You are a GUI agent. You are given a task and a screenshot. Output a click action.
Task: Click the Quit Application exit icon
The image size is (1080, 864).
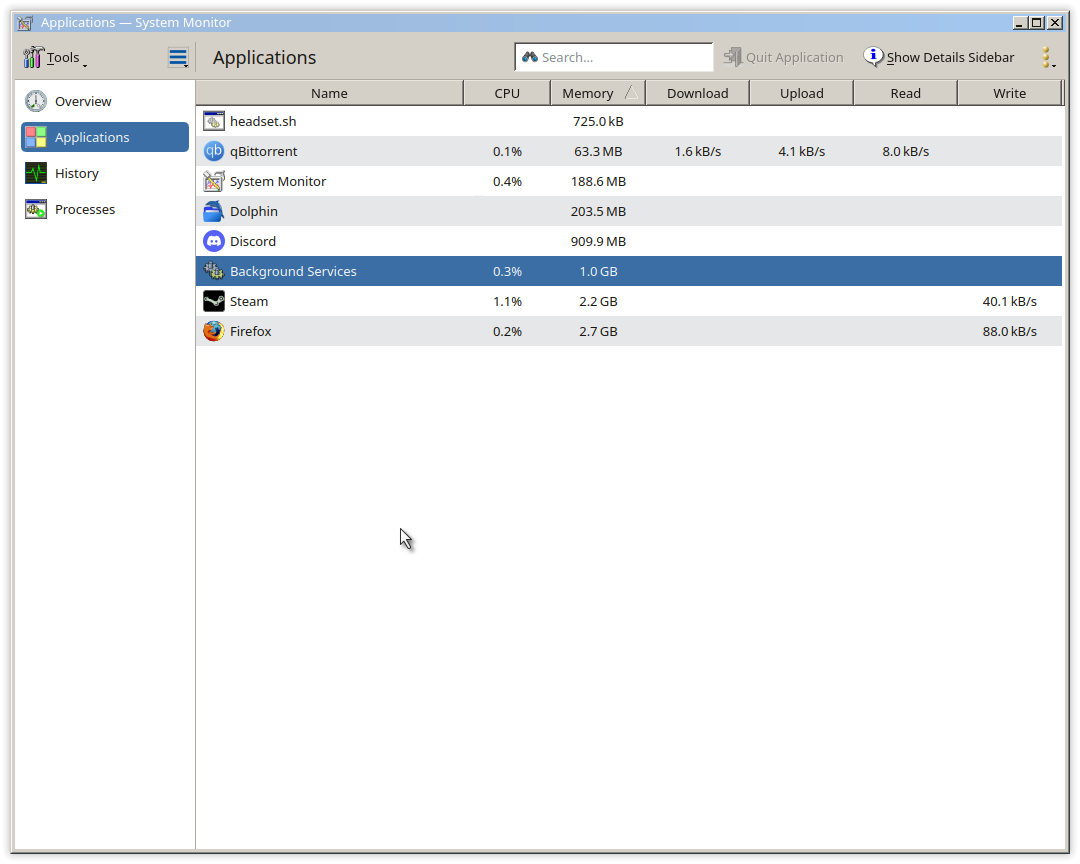[x=733, y=56]
